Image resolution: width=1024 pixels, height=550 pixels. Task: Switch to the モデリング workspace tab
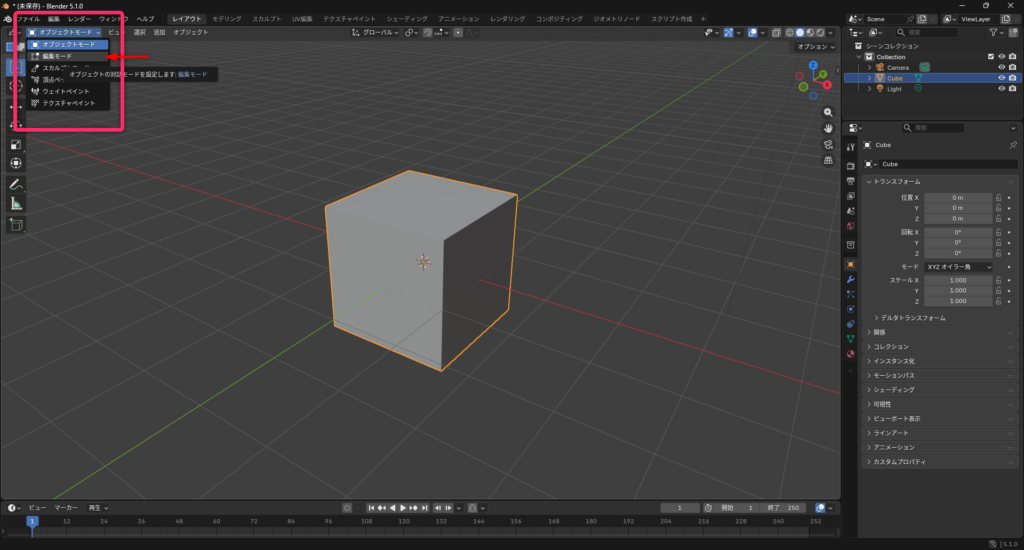click(227, 19)
